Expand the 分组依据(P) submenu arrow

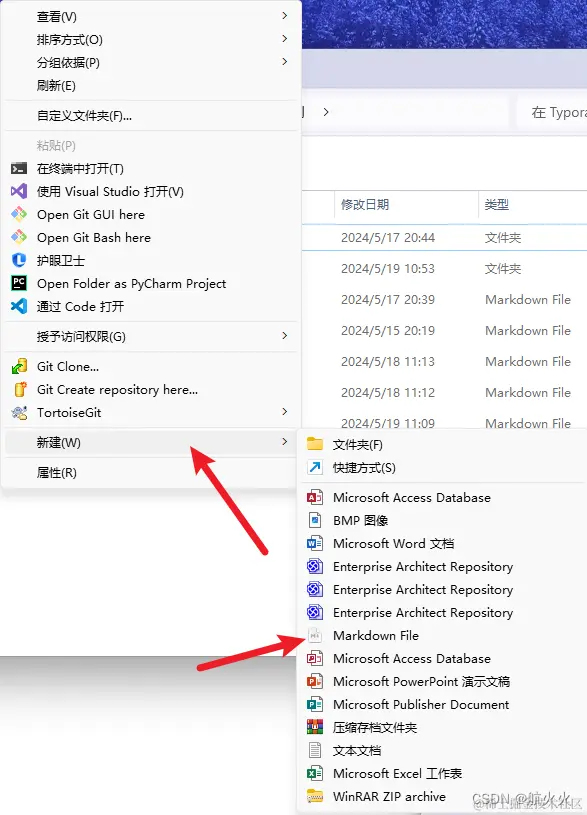point(284,62)
